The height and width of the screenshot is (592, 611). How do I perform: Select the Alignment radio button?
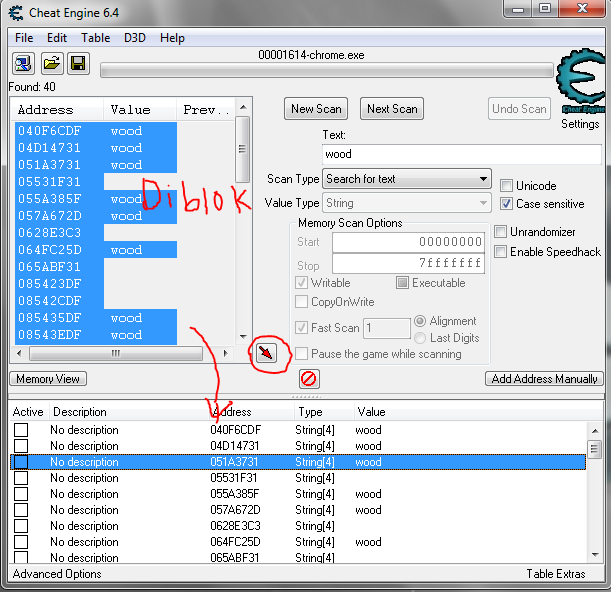[420, 321]
